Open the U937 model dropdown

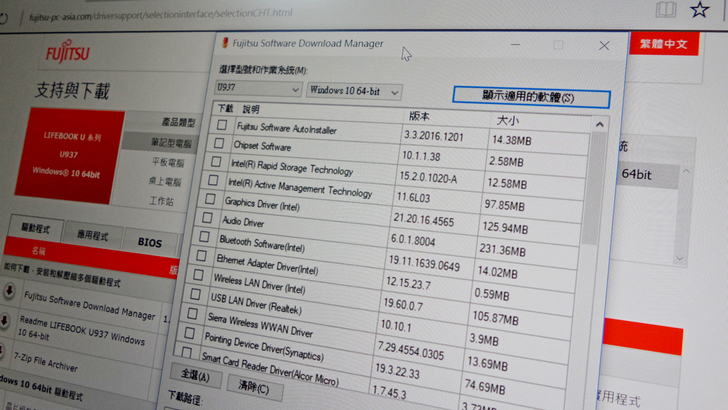pyautogui.click(x=258, y=91)
